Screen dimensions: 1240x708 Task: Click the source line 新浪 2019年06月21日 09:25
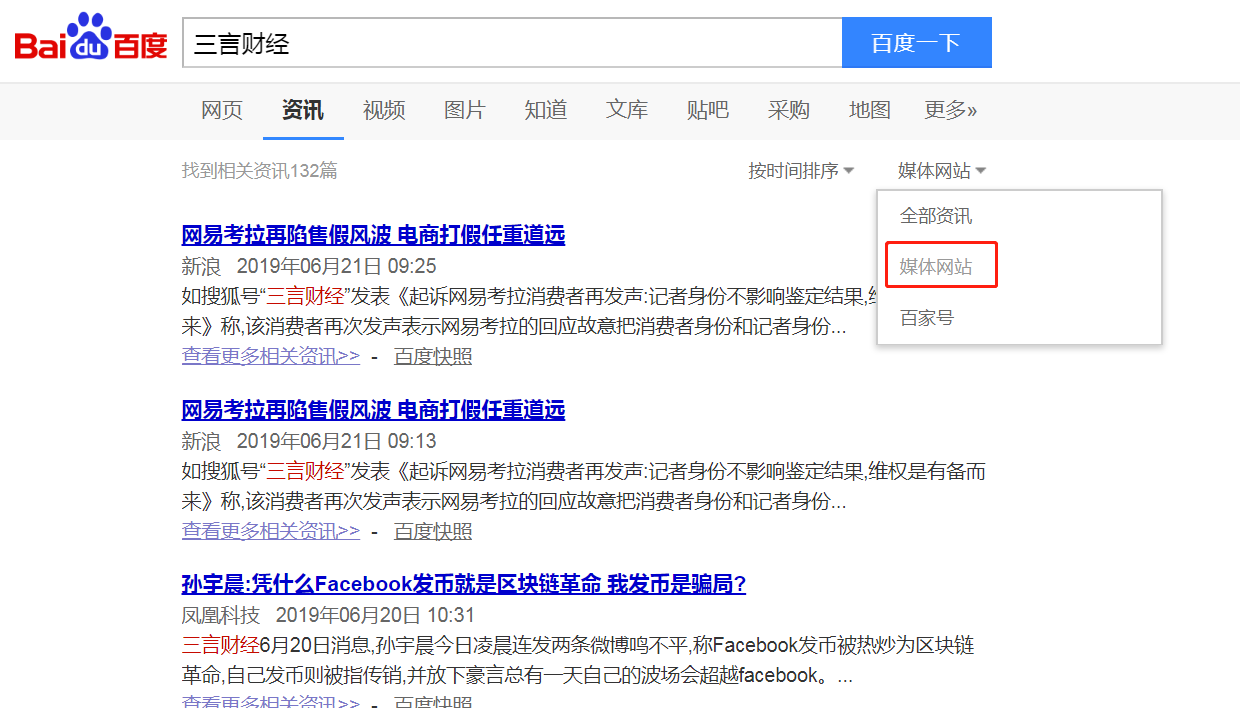click(x=309, y=267)
